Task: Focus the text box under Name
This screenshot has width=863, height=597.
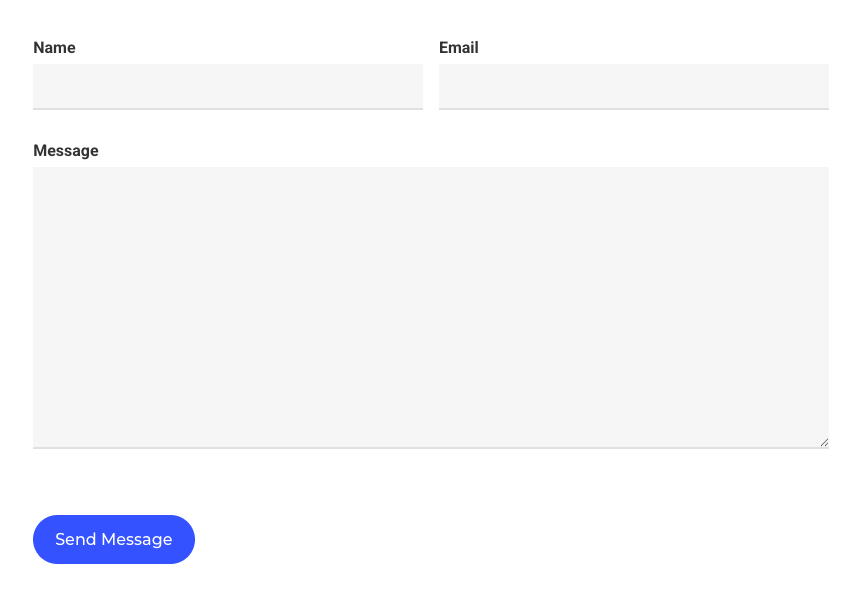Action: pos(228,86)
